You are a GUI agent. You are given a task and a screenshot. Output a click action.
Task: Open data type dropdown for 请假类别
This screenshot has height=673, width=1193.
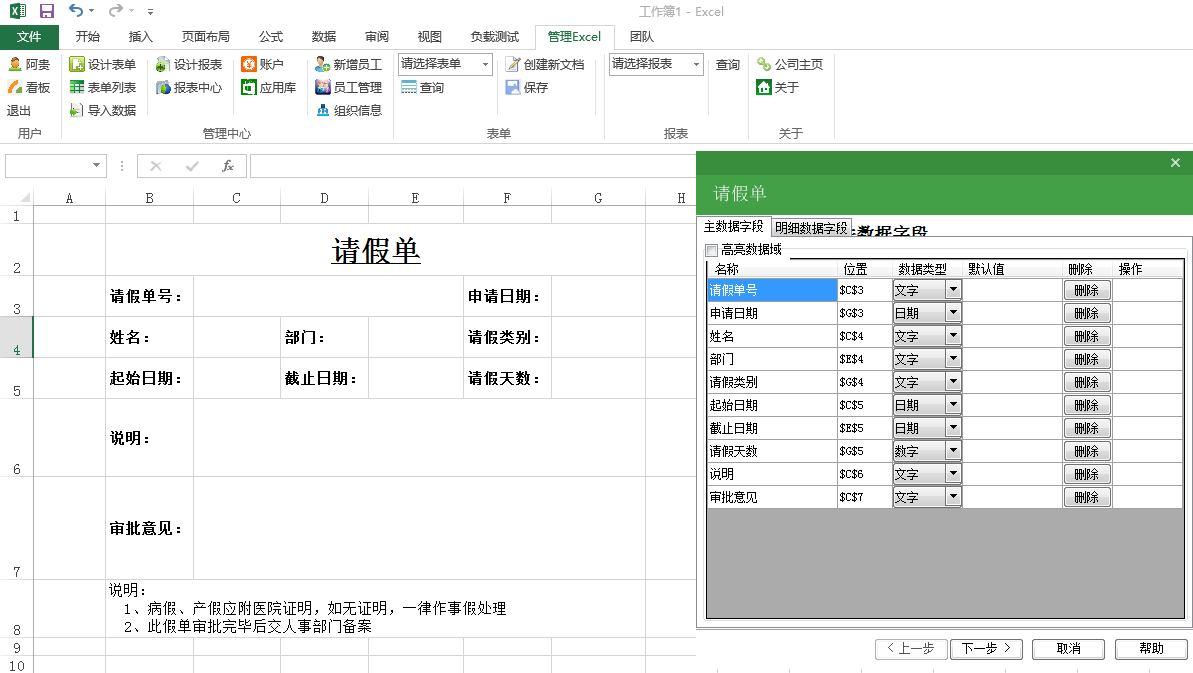pyautogui.click(x=953, y=382)
